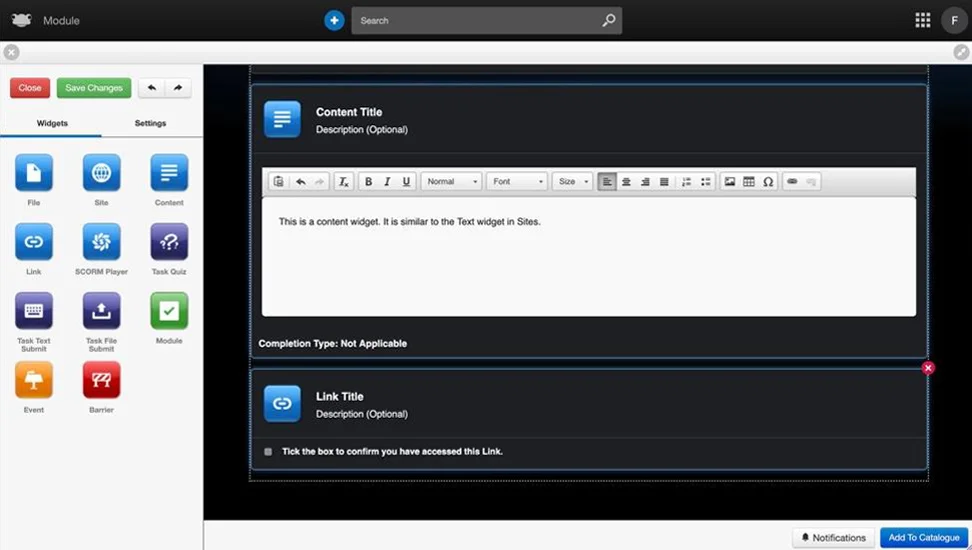Open the apps grid menu
The image size is (972, 550).
pyautogui.click(x=922, y=20)
